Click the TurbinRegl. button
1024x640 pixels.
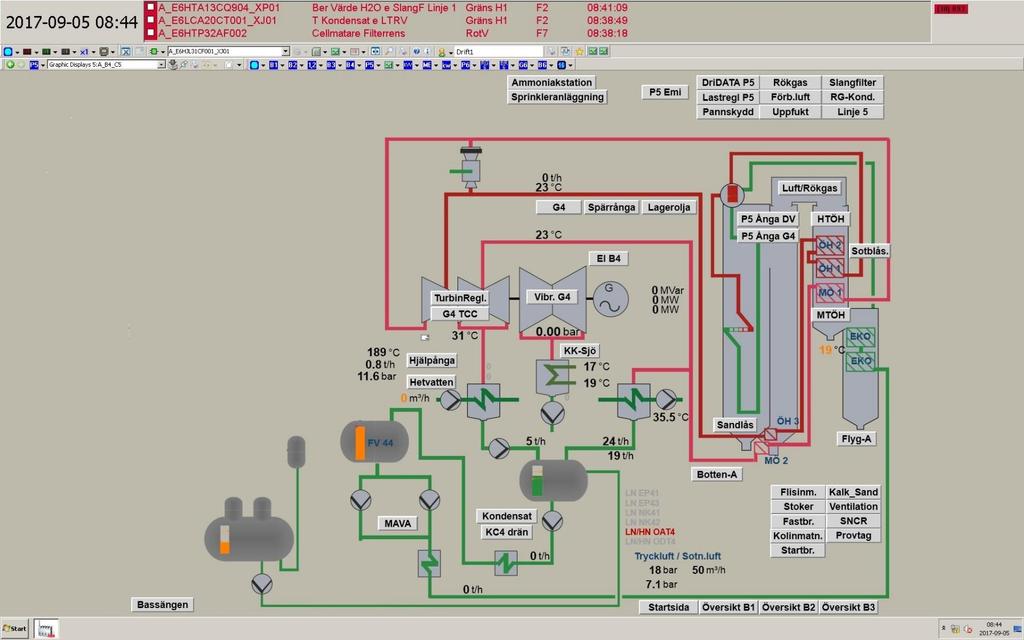point(461,298)
